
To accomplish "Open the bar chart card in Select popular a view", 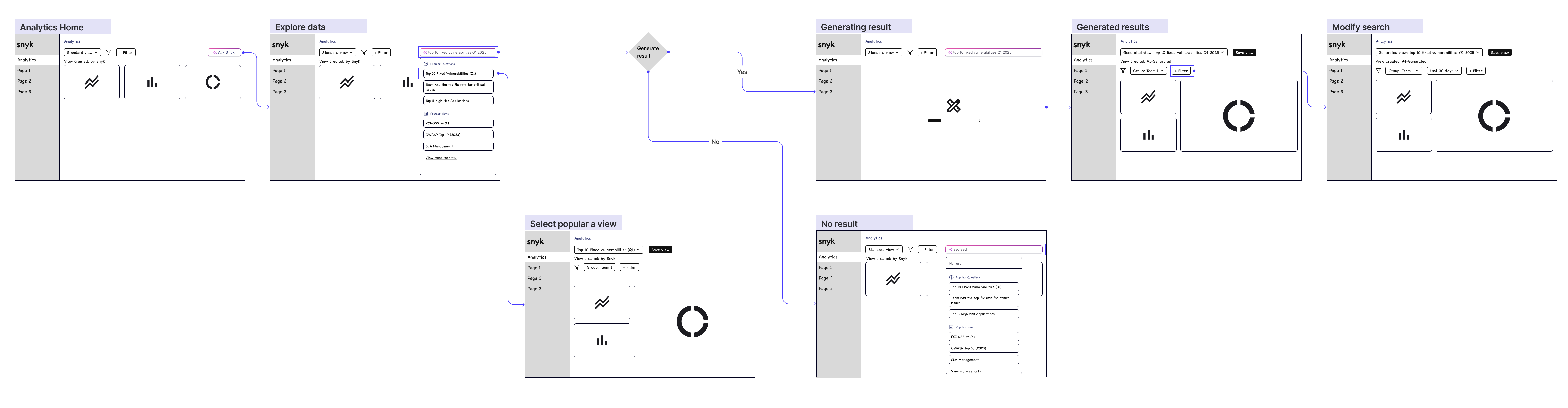I will click(x=602, y=341).
